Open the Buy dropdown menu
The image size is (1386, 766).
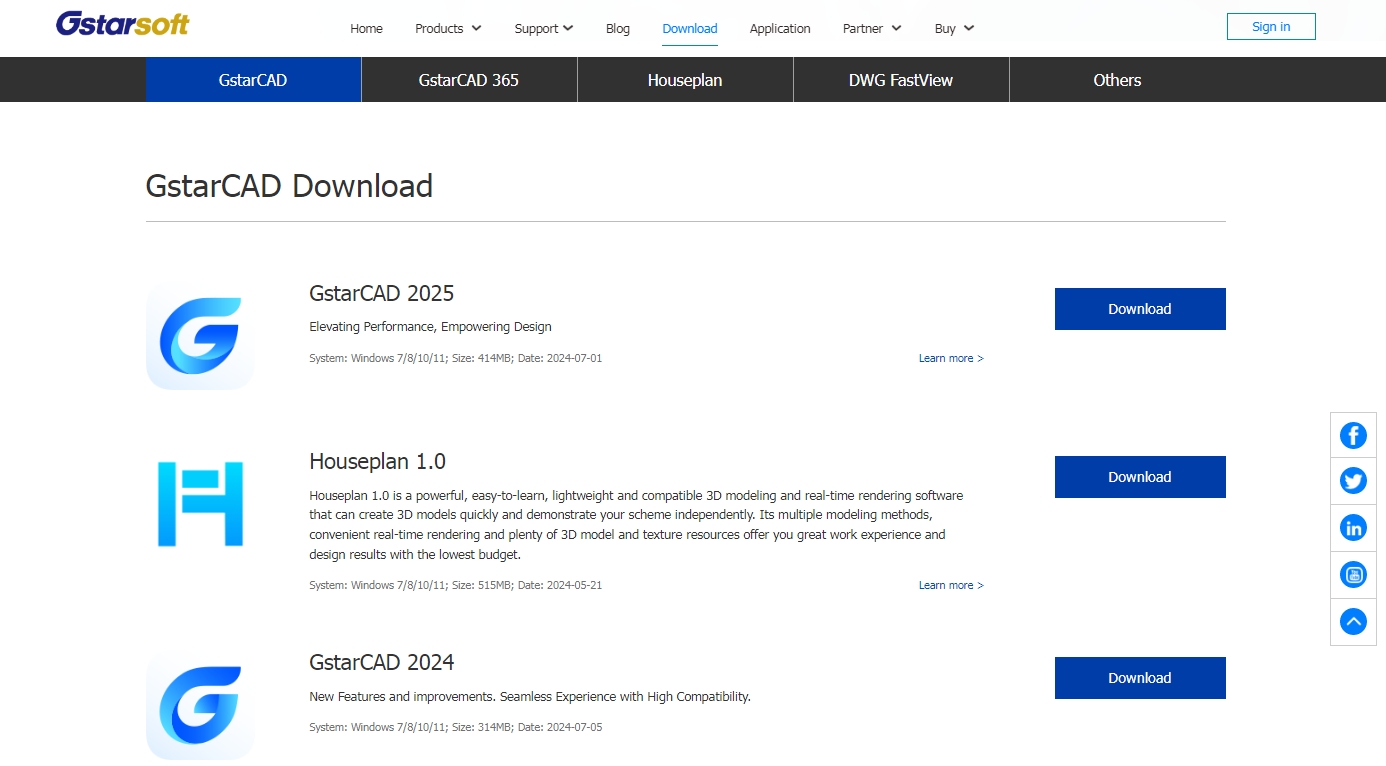tap(954, 29)
